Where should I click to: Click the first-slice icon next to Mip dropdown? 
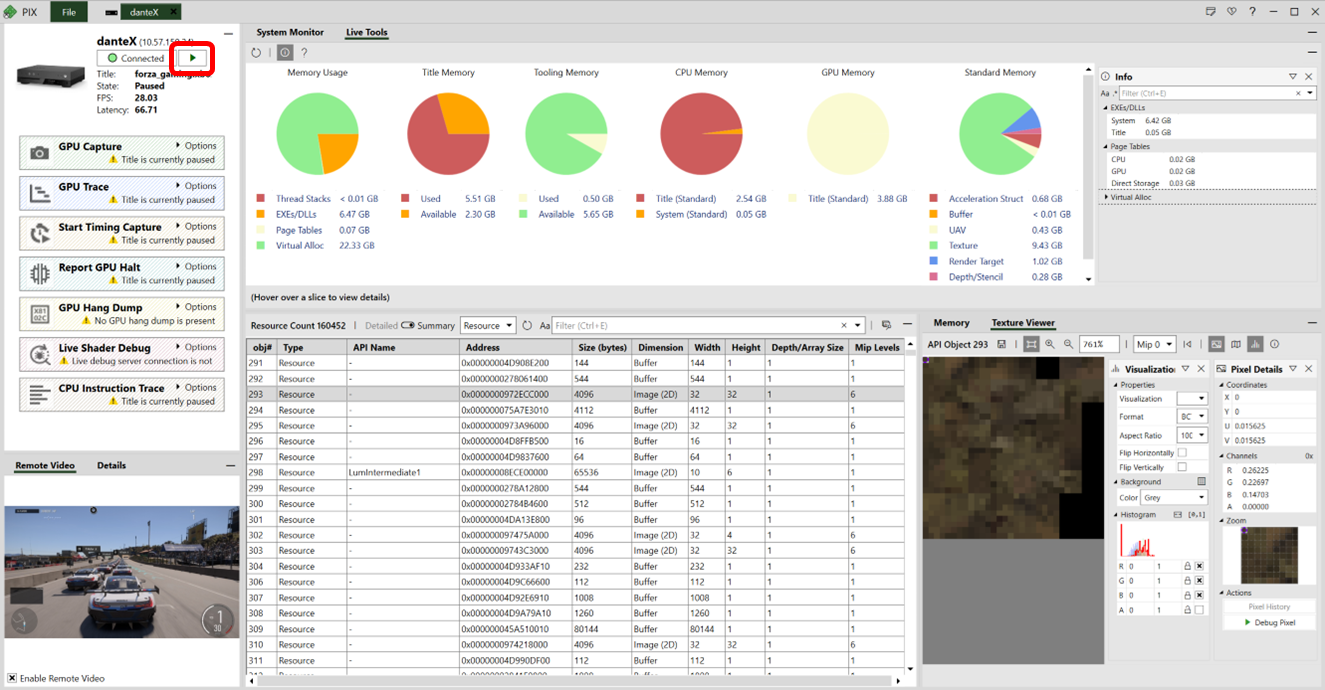[1189, 344]
